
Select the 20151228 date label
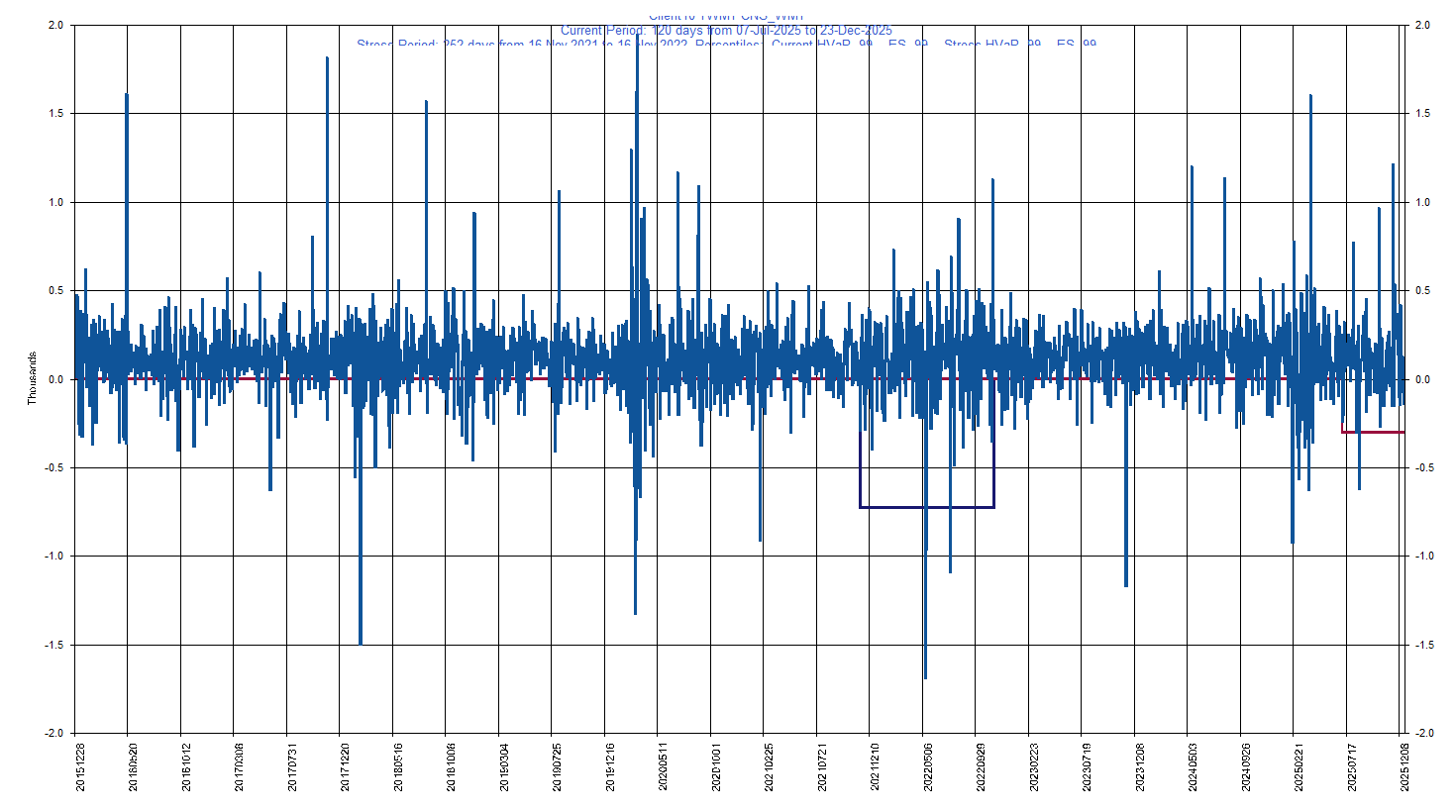[81, 768]
